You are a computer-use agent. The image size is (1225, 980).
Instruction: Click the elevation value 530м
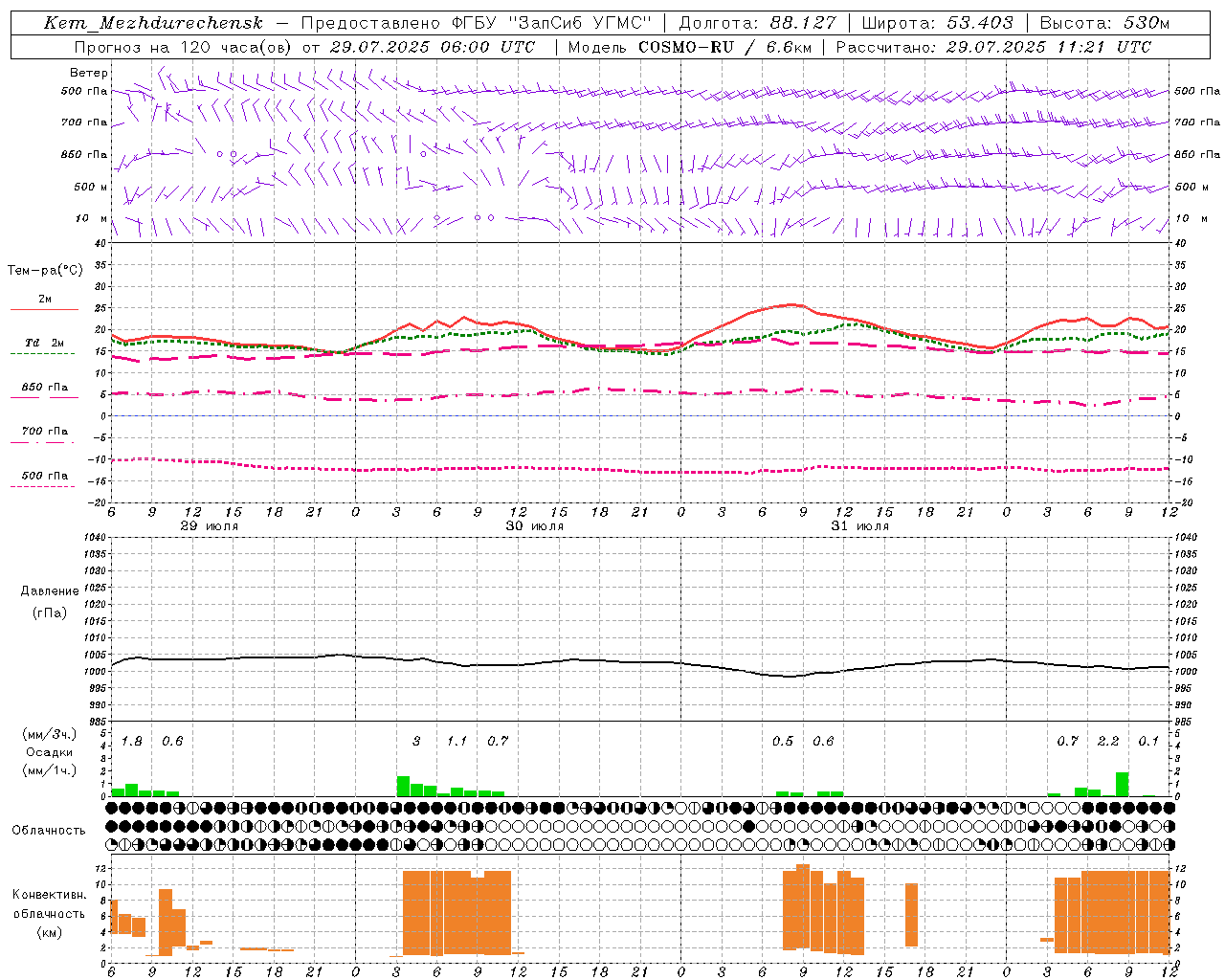pos(1147,23)
